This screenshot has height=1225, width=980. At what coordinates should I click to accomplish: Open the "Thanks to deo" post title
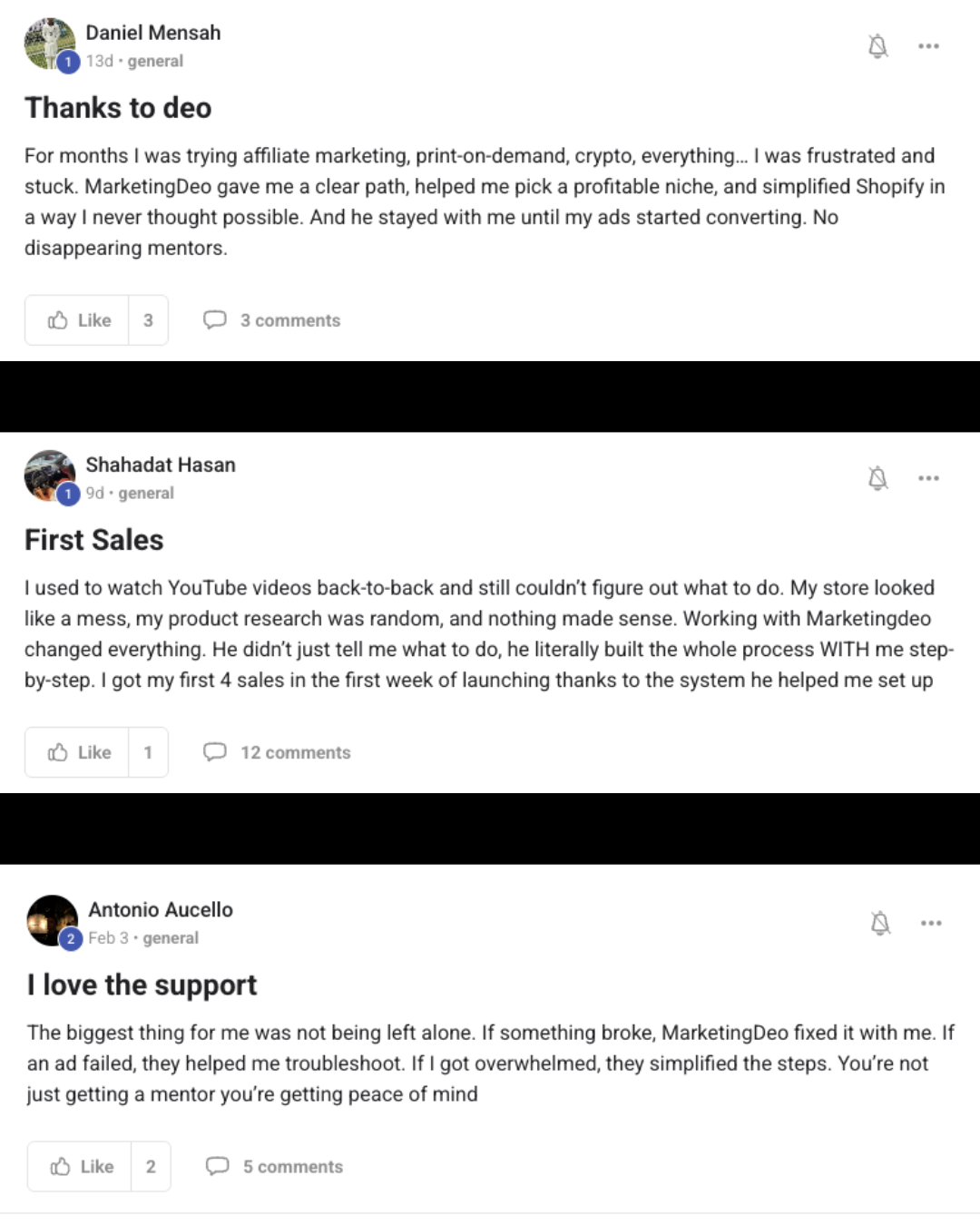tap(118, 108)
